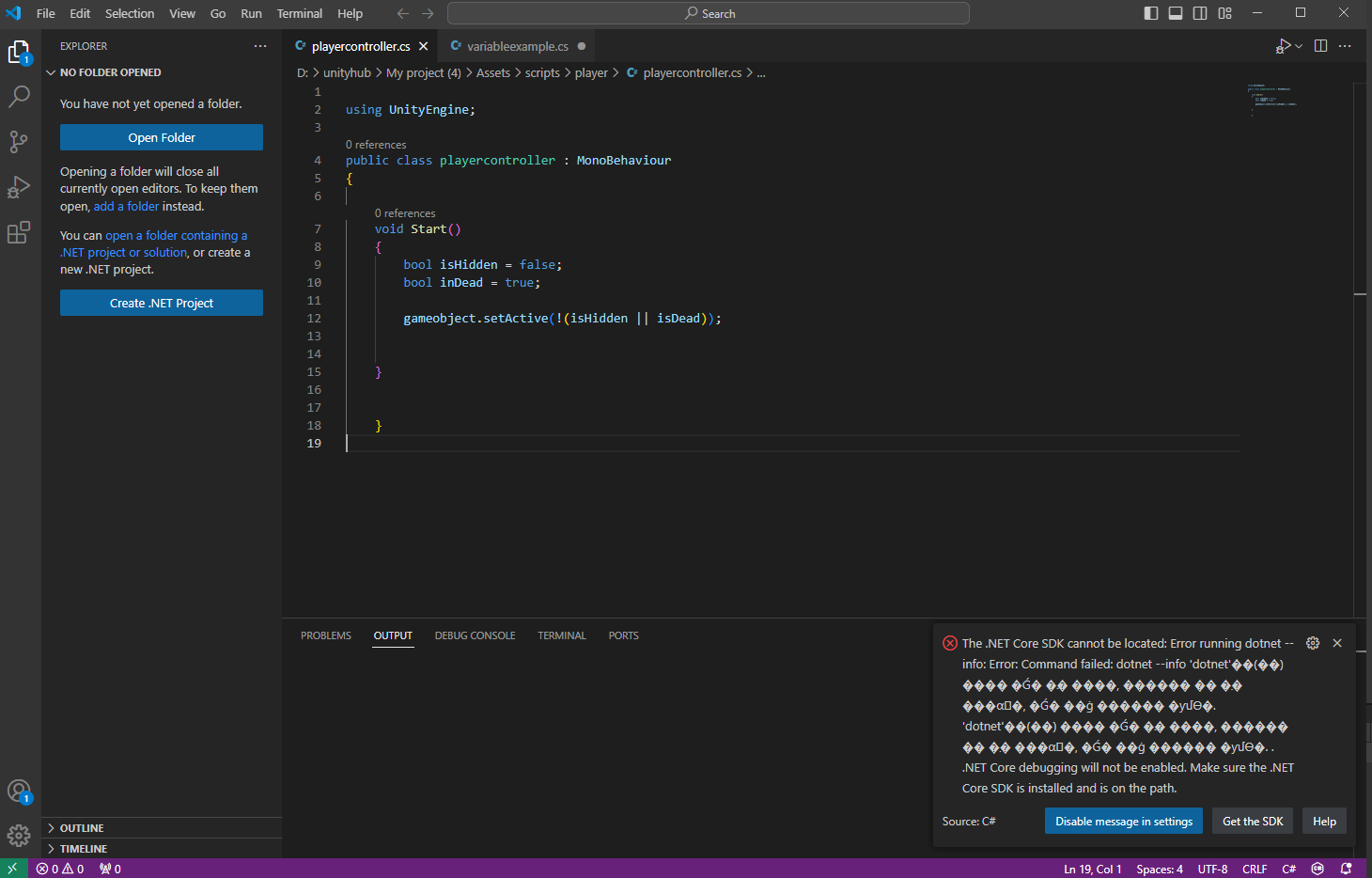1372x878 pixels.
Task: Switch to the DEBUG CONSOLE tab
Action: click(475, 635)
